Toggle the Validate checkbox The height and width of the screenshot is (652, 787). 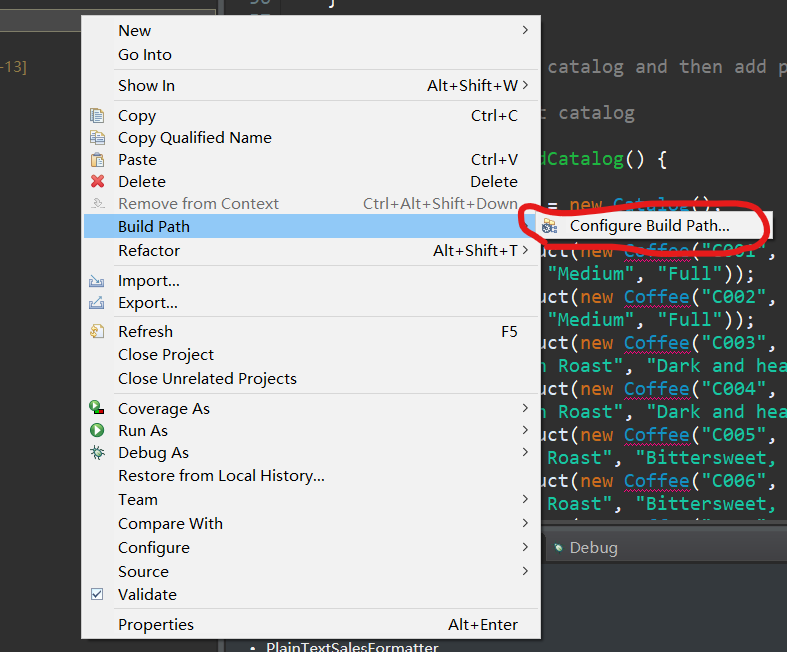(x=97, y=594)
